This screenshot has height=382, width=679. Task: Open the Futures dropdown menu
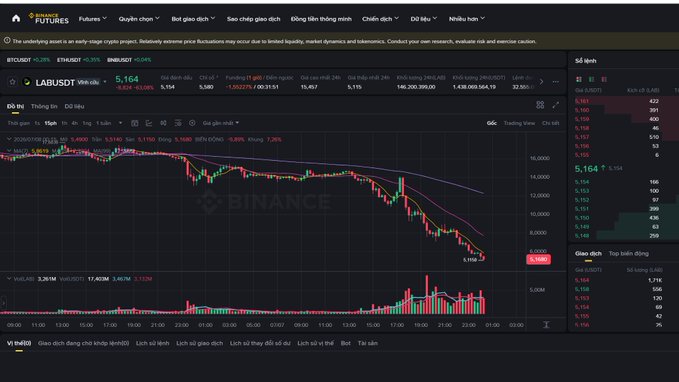tap(93, 19)
